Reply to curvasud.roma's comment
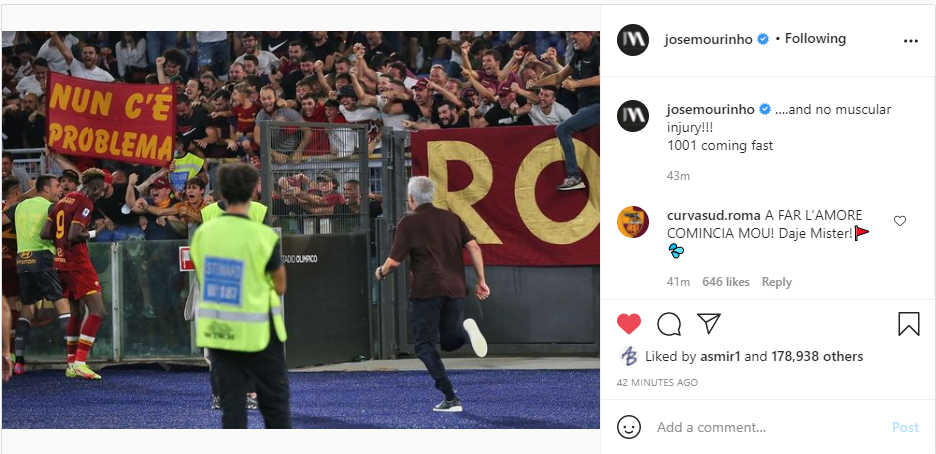The height and width of the screenshot is (454, 936). click(777, 282)
